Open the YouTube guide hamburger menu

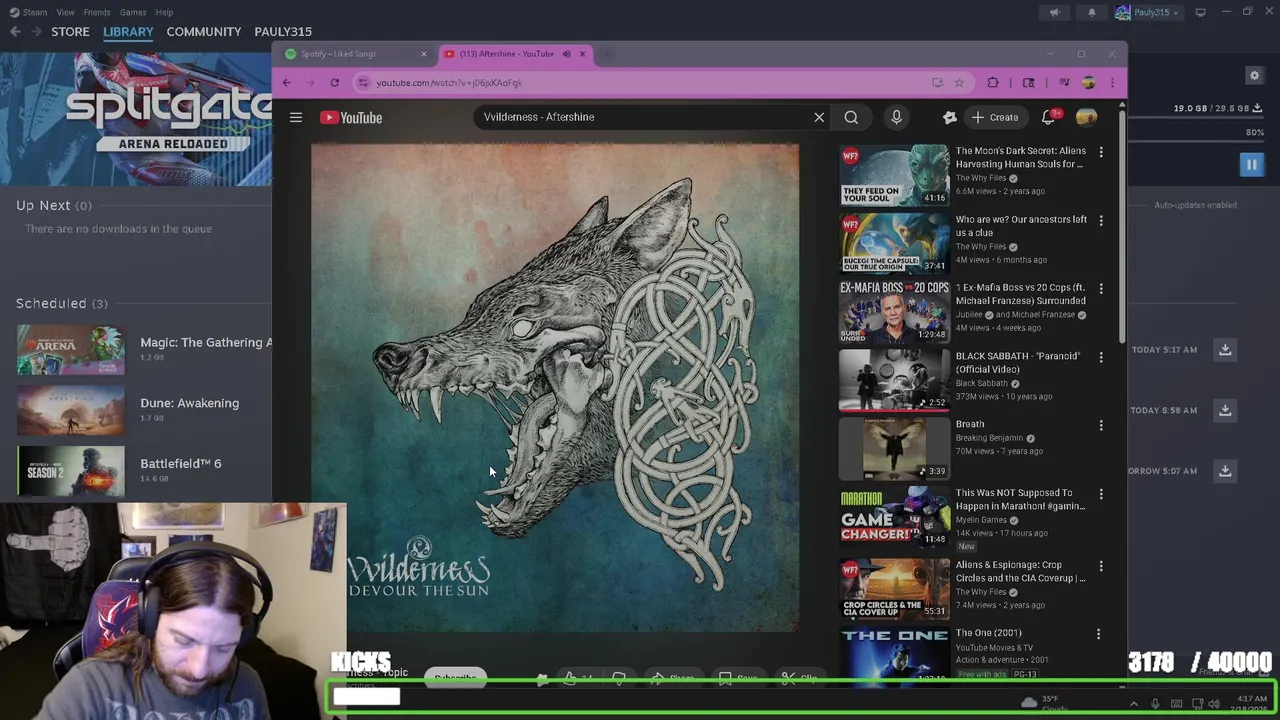pyautogui.click(x=296, y=118)
